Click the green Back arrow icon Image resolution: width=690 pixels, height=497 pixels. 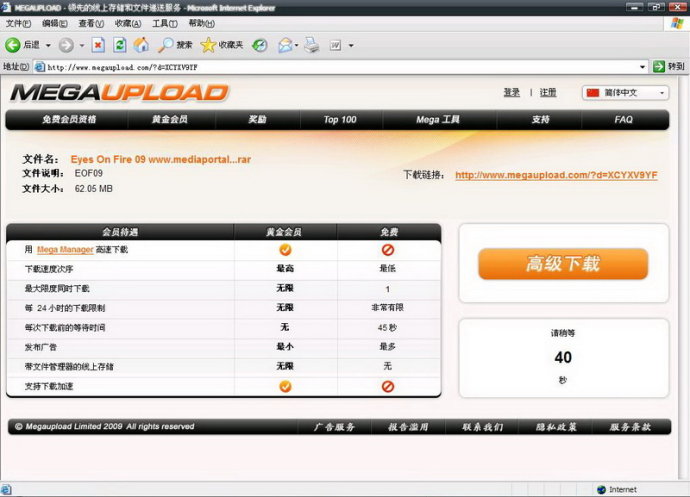[13, 45]
